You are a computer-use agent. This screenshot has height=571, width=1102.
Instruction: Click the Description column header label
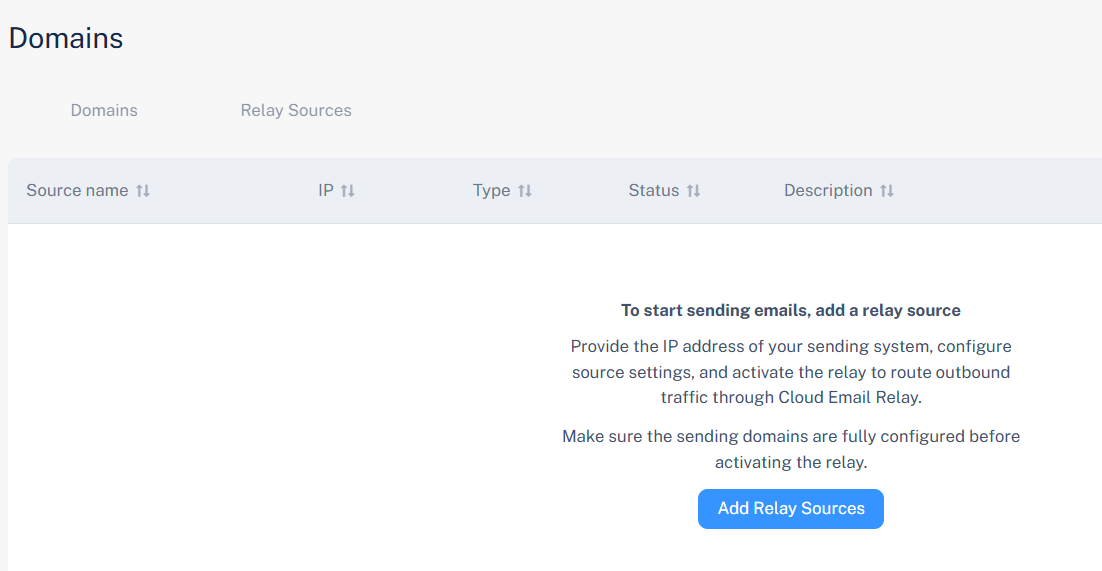pos(828,190)
